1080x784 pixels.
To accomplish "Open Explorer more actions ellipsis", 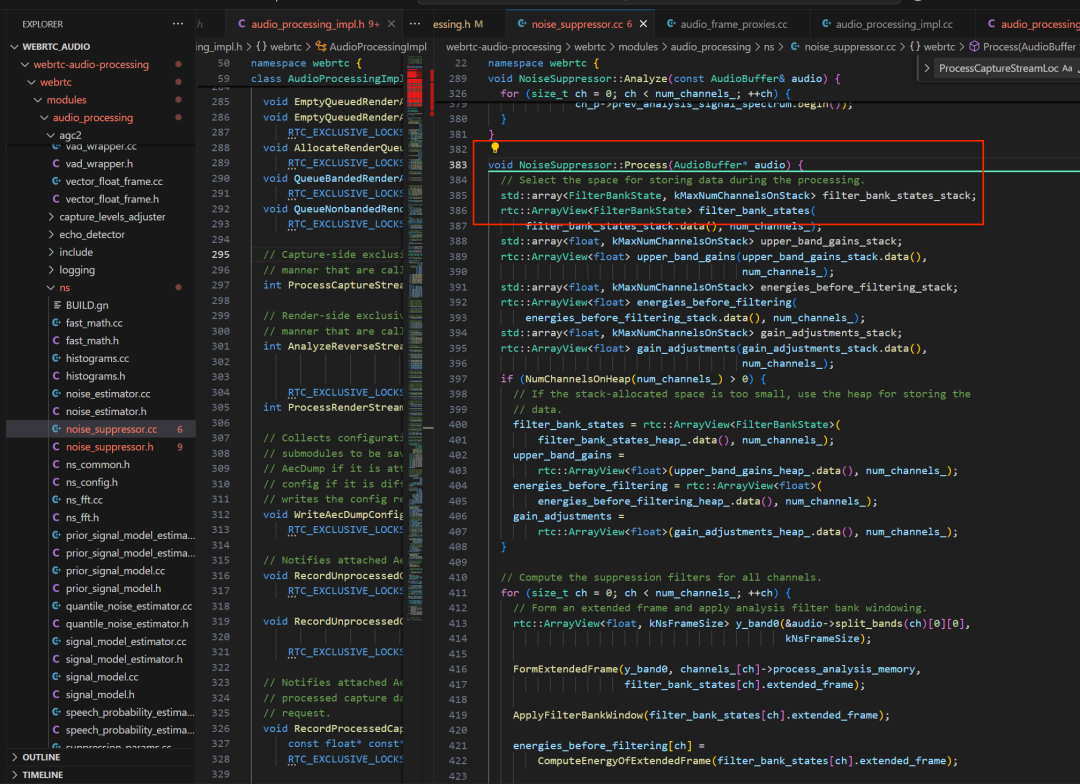I will [x=178, y=24].
